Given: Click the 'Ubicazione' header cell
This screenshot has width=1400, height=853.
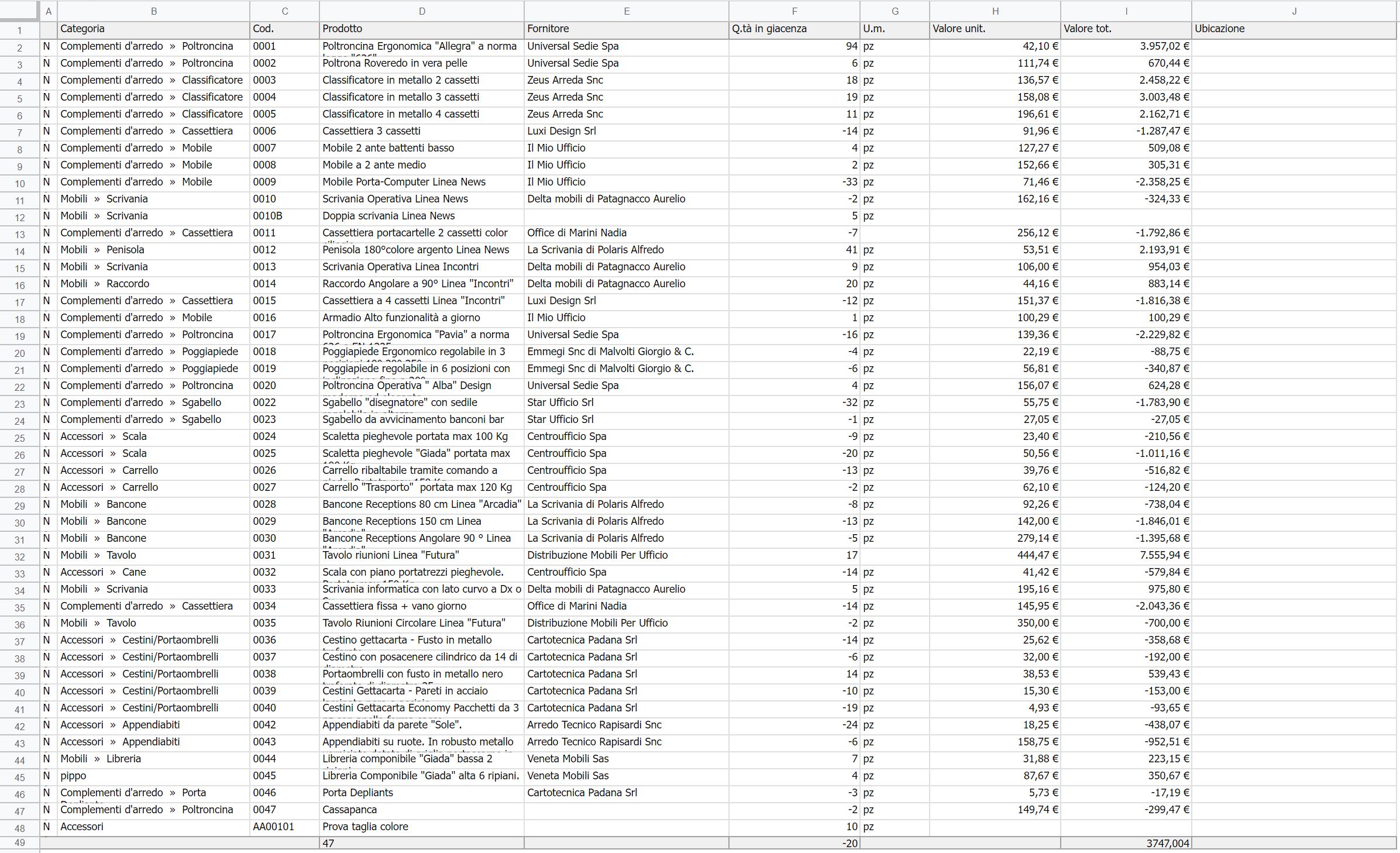Looking at the screenshot, I should point(1294,29).
